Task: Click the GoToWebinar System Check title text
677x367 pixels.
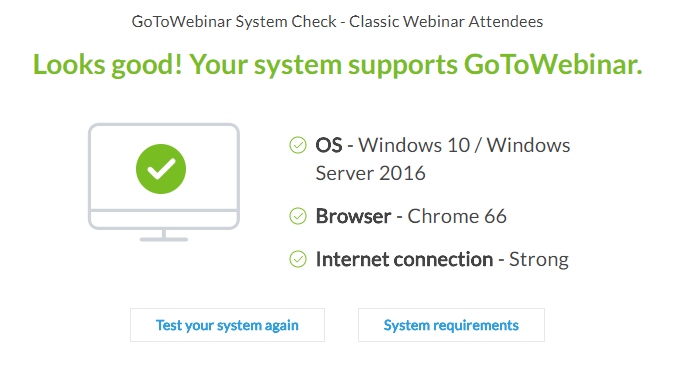Action: click(x=234, y=22)
